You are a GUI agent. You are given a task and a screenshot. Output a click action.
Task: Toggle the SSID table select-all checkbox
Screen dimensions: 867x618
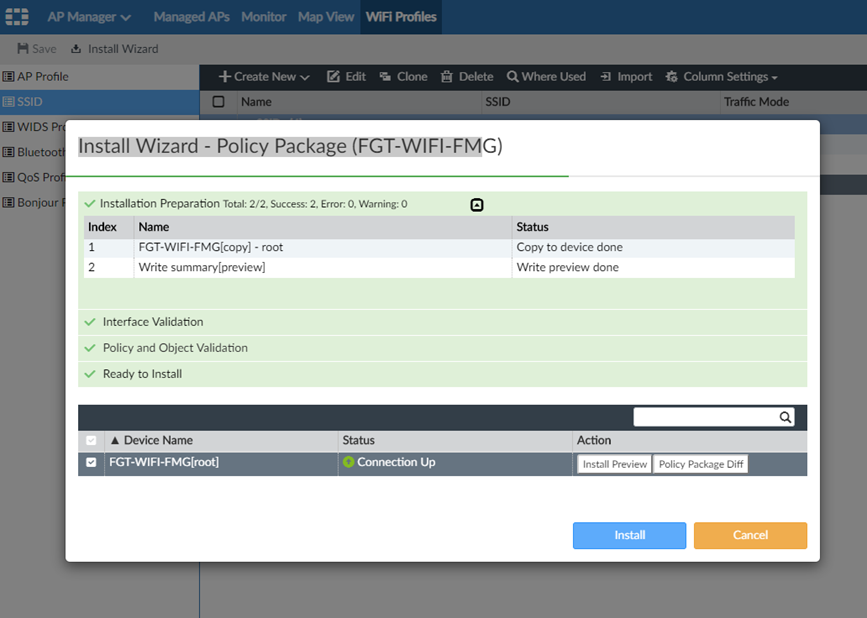click(218, 102)
